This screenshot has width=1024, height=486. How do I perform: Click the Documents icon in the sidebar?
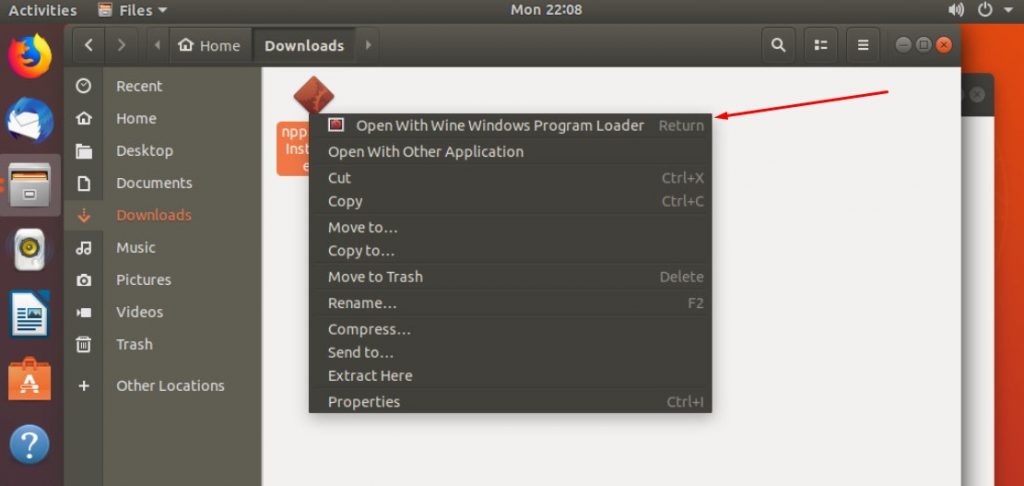point(84,183)
